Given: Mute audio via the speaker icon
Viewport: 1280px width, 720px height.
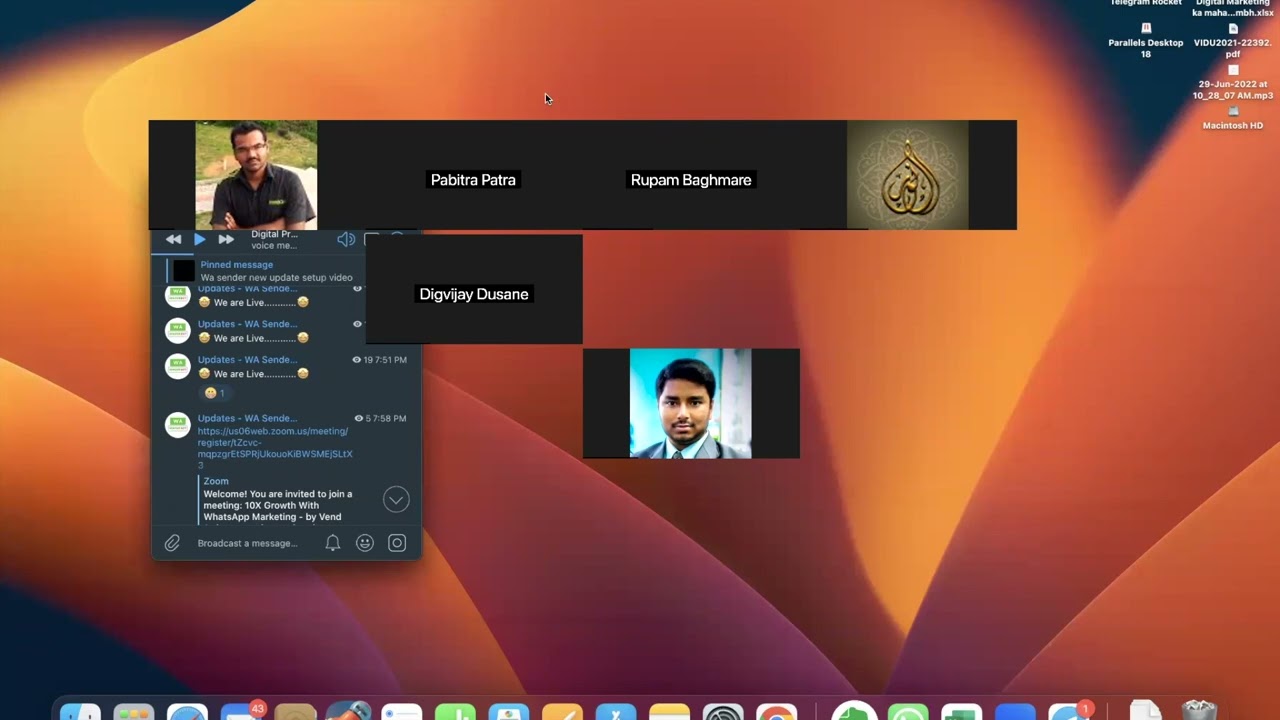Looking at the screenshot, I should pos(346,239).
